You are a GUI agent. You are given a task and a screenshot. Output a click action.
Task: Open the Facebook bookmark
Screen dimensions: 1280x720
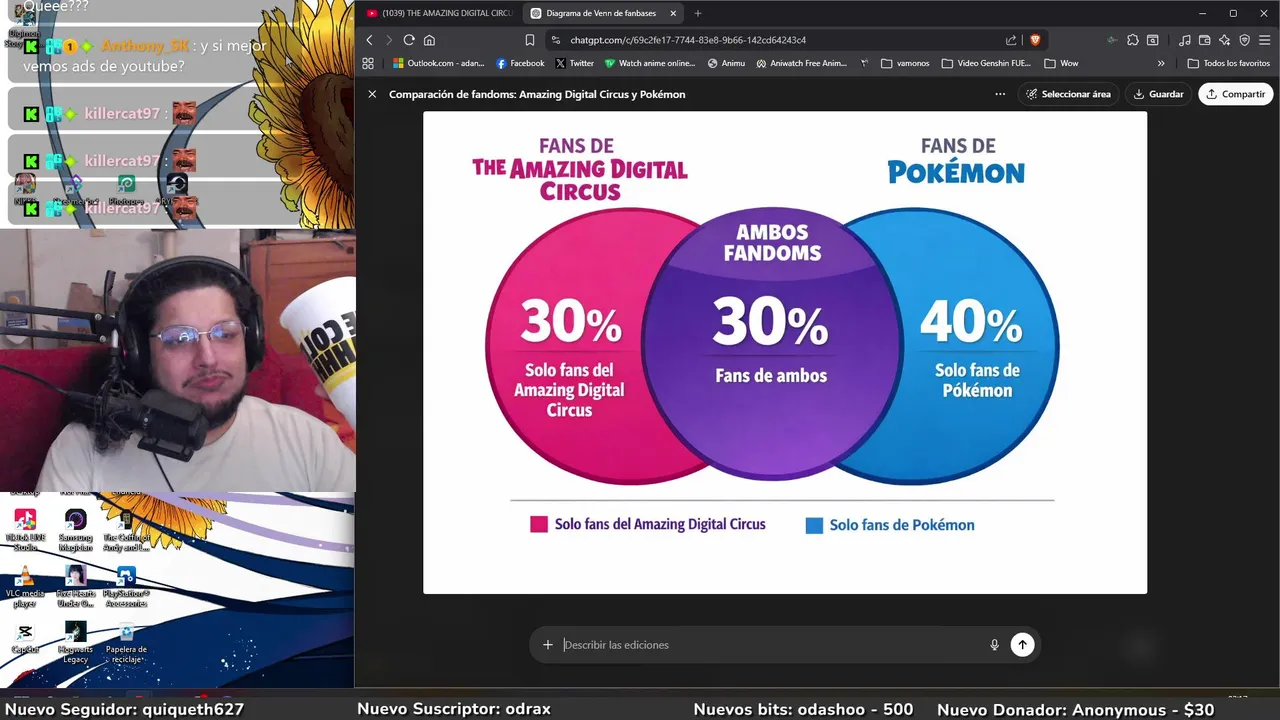[x=520, y=63]
